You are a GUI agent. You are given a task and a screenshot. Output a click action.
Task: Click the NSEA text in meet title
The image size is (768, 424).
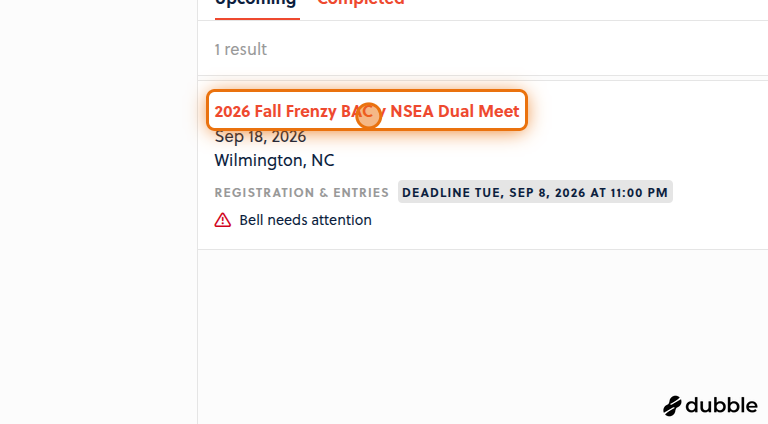coord(412,111)
